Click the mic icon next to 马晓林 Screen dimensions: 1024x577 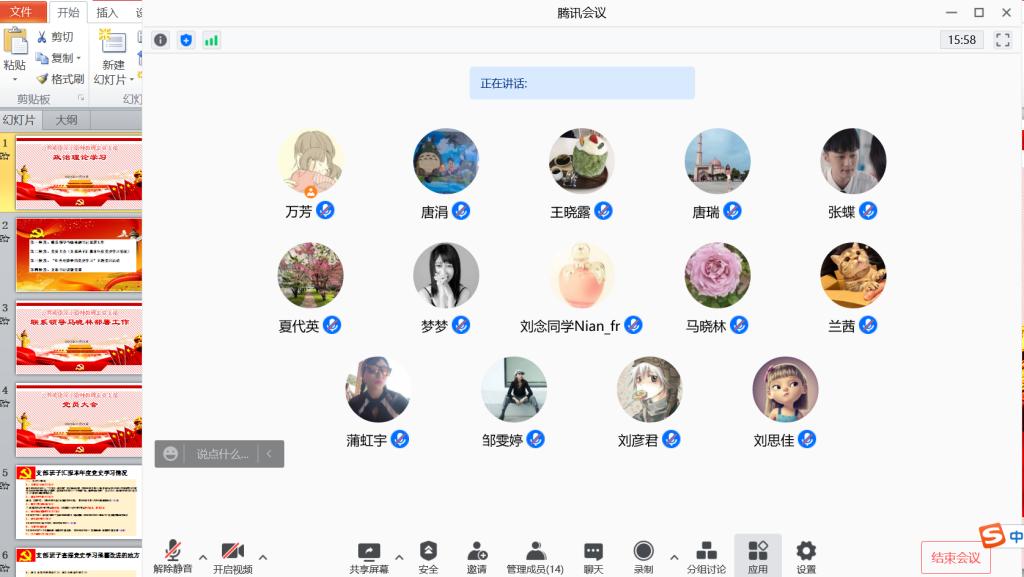[x=739, y=325]
